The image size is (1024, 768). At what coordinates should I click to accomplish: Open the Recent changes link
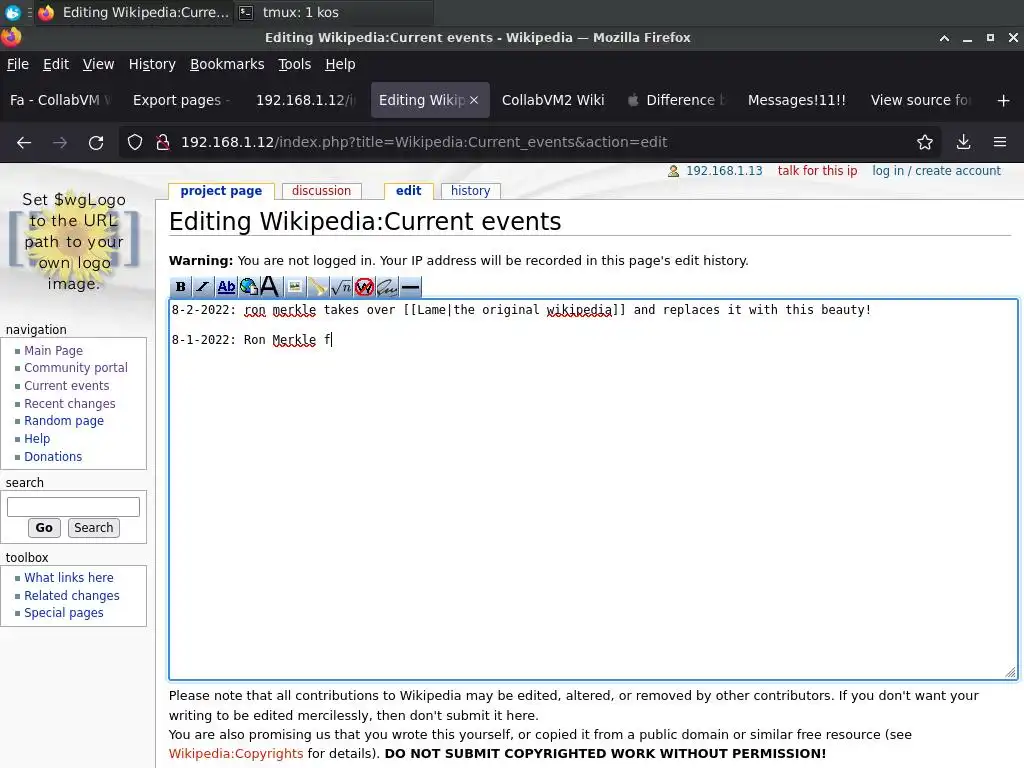click(70, 404)
